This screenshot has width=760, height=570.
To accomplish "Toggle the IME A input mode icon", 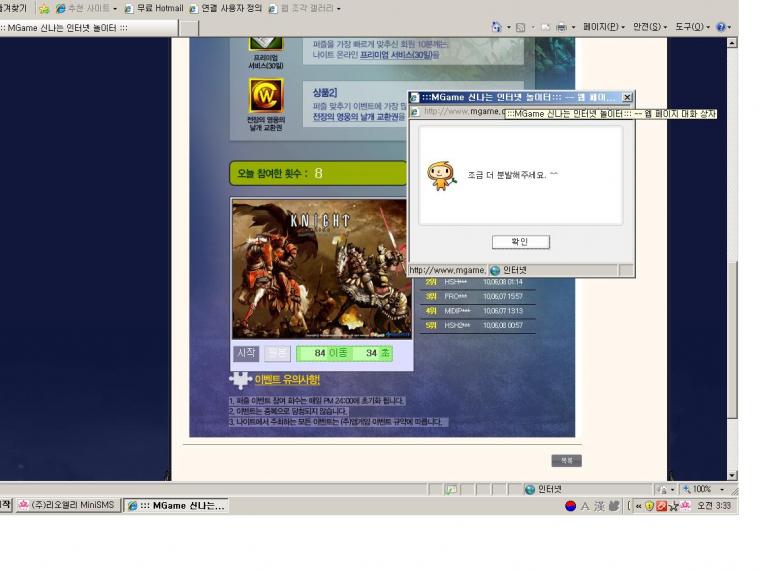I will point(585,506).
